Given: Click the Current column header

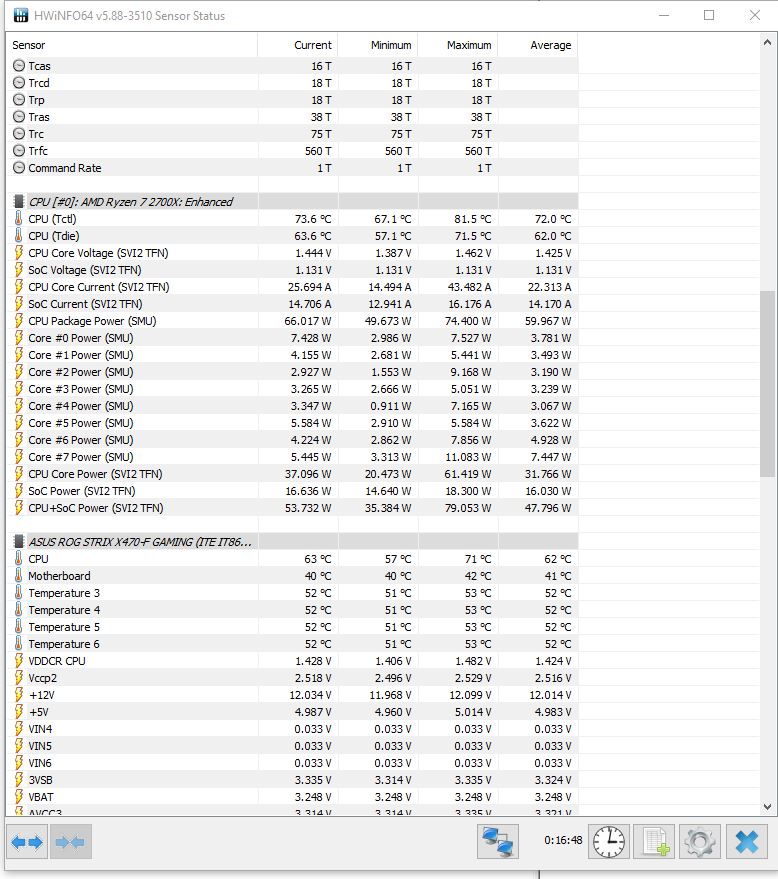Looking at the screenshot, I should coord(298,45).
